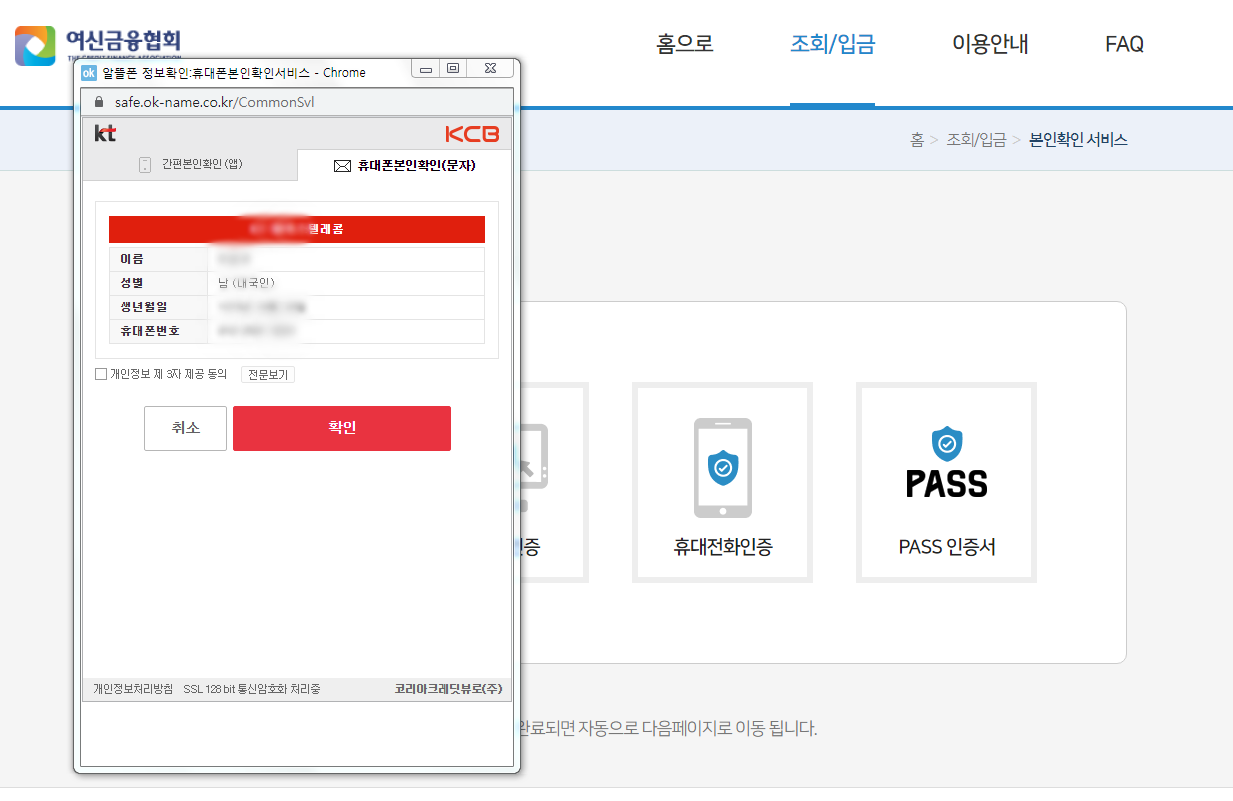
Task: Click the PASS 인증서 label
Action: (947, 547)
